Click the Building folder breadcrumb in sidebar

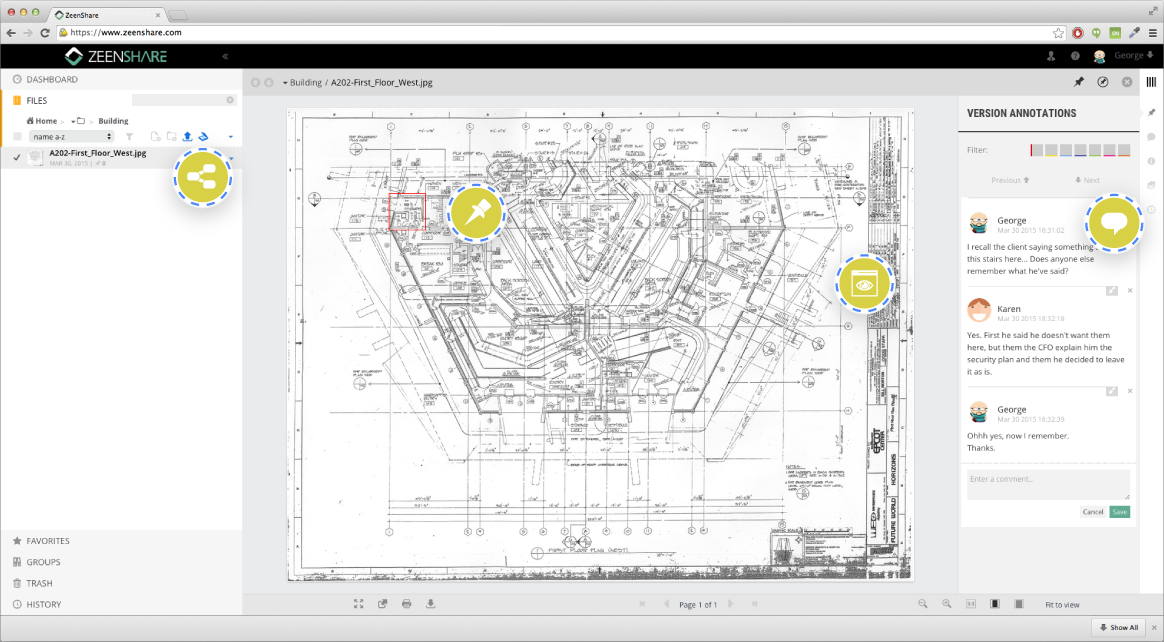click(x=114, y=121)
